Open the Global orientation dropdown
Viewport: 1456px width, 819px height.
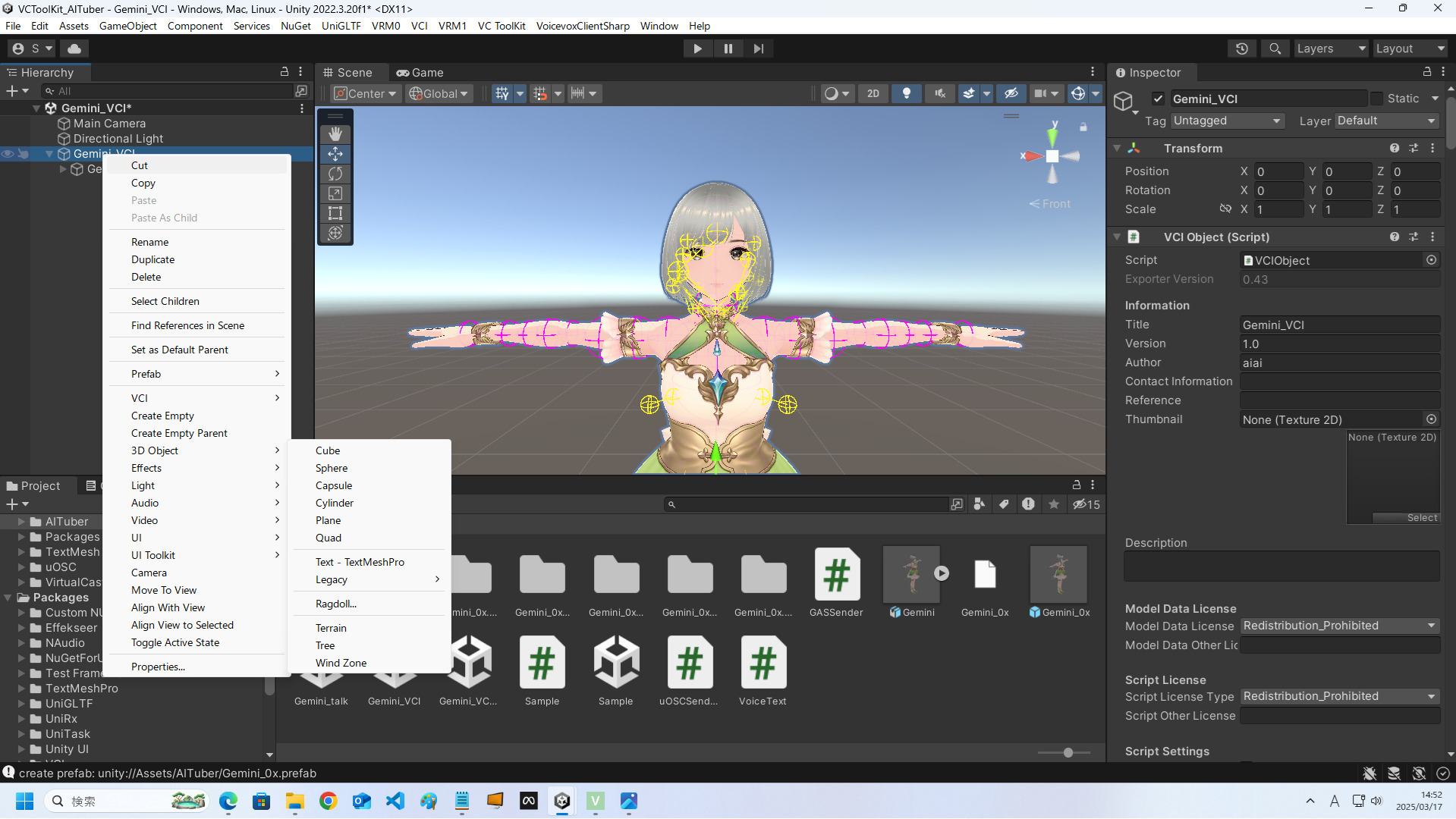coord(439,93)
